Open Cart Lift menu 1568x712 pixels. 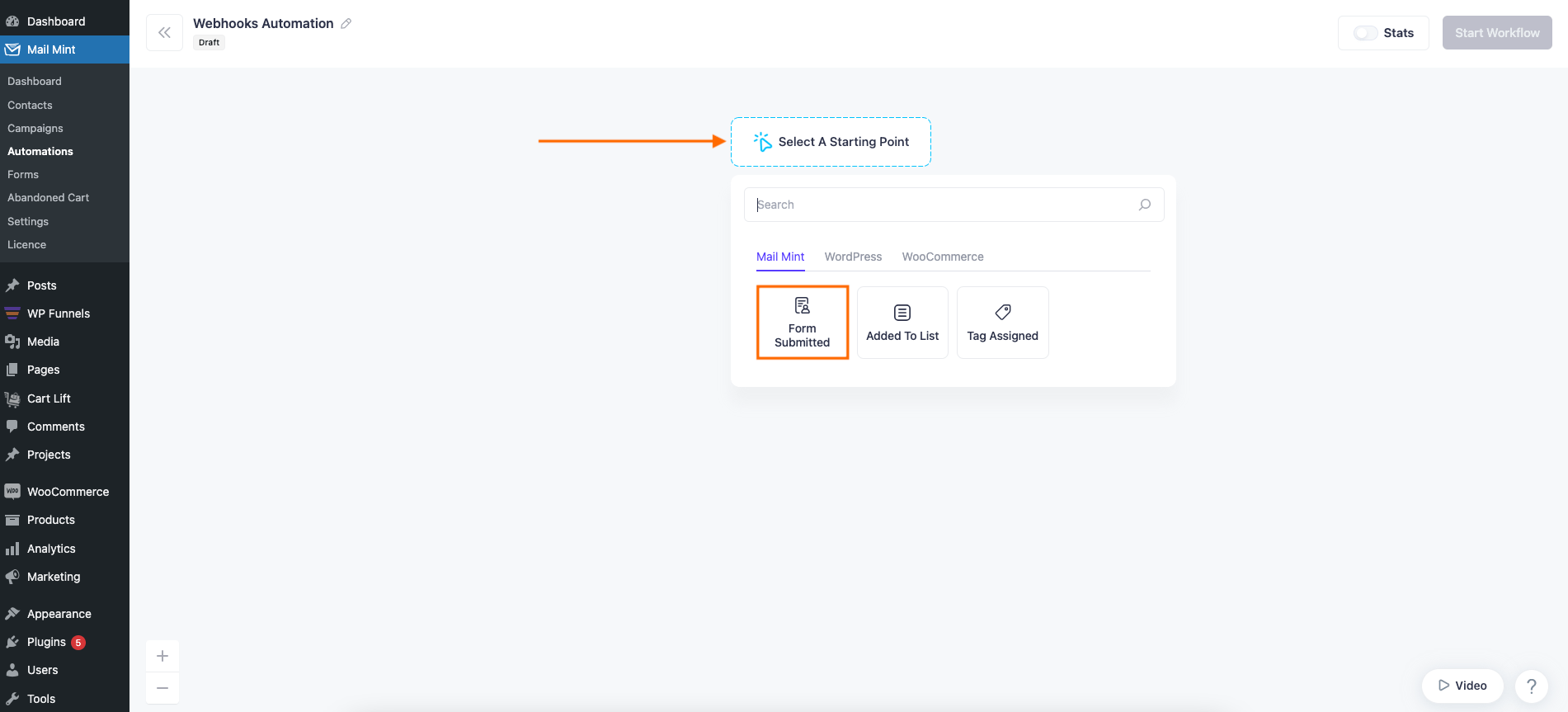pyautogui.click(x=64, y=398)
